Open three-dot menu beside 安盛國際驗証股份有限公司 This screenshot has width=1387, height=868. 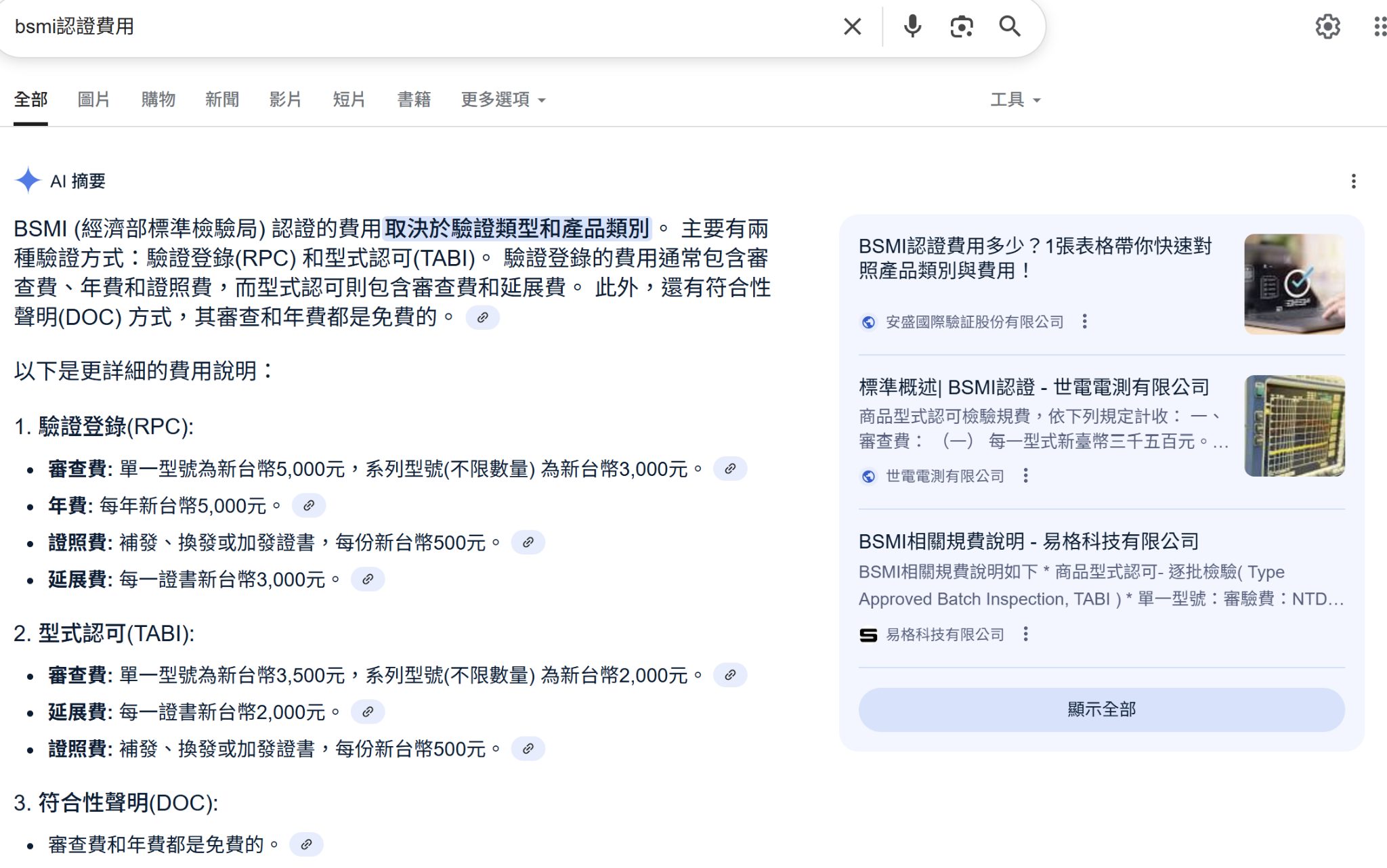[1084, 322]
